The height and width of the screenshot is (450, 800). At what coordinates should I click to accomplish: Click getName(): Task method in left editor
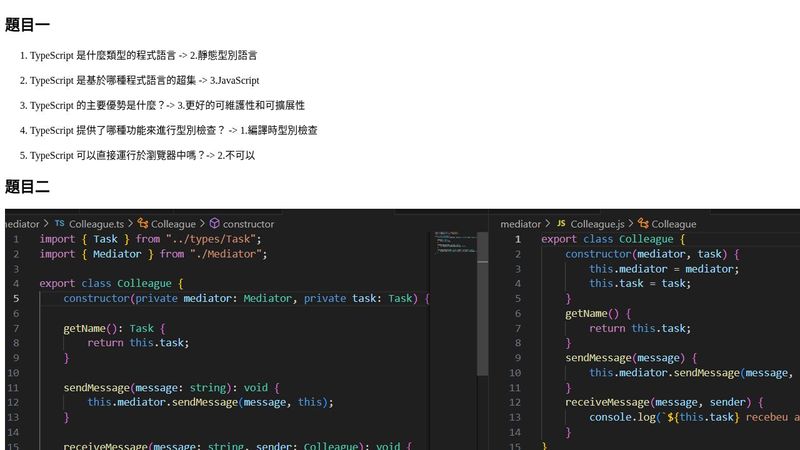106,328
